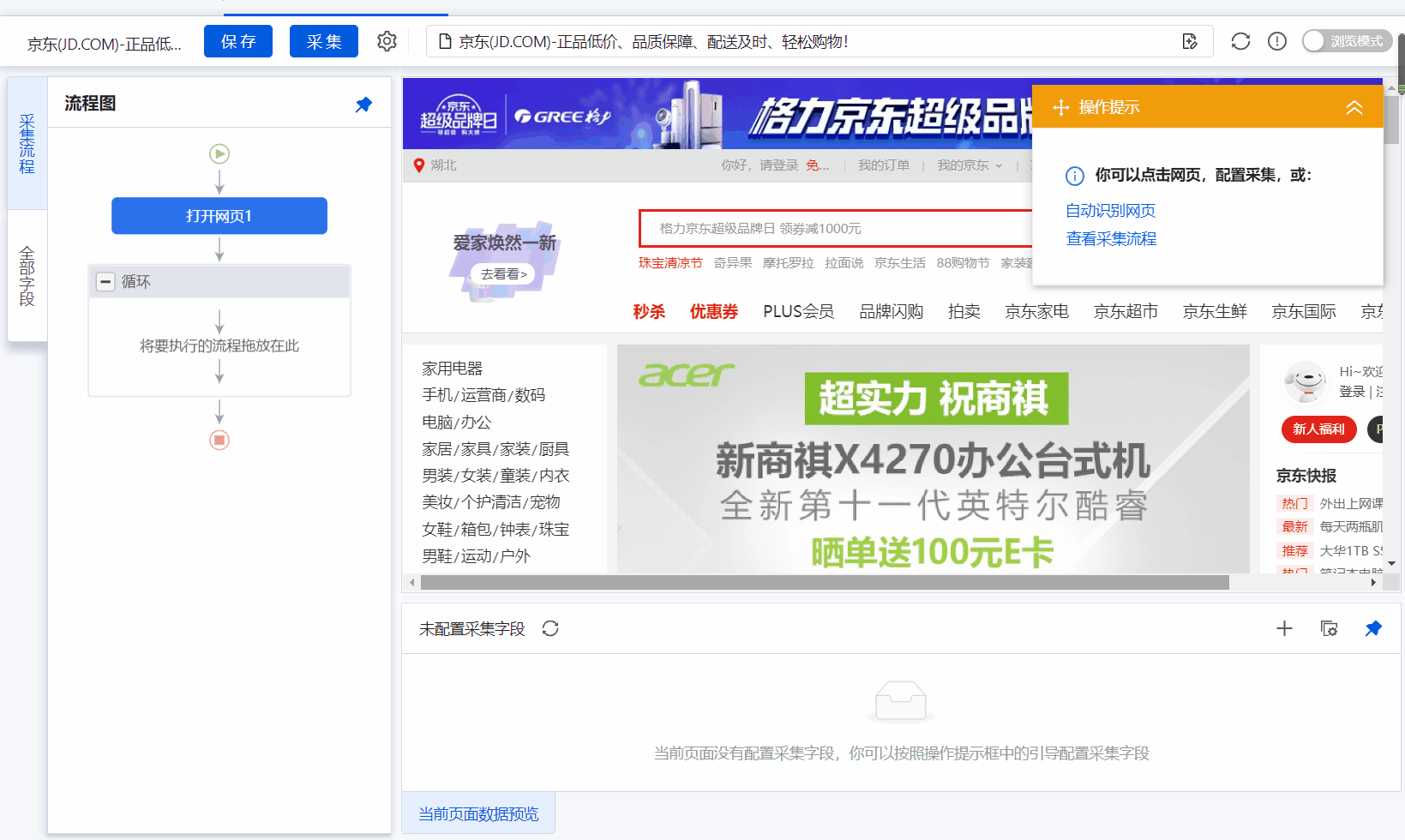Open the 优惠券 nav item
1405x840 pixels.
714,312
